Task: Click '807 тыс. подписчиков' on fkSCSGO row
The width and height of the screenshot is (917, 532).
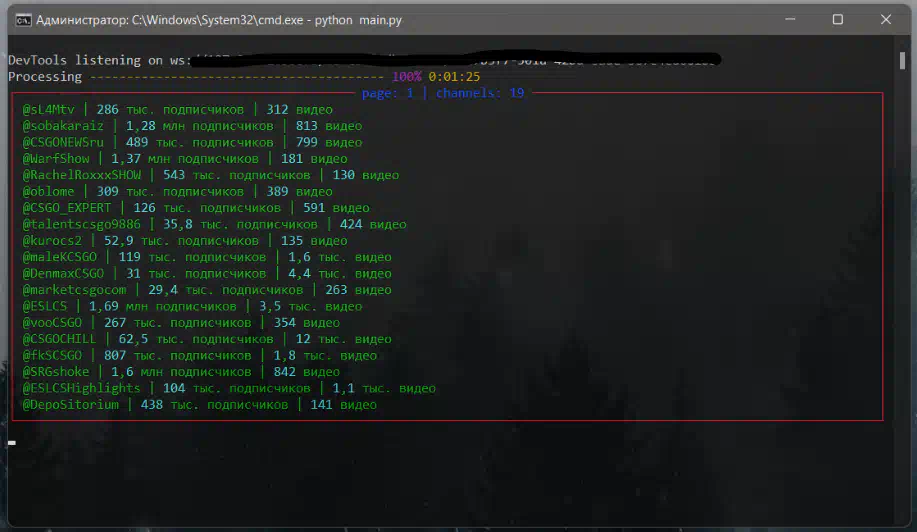Action: click(177, 355)
